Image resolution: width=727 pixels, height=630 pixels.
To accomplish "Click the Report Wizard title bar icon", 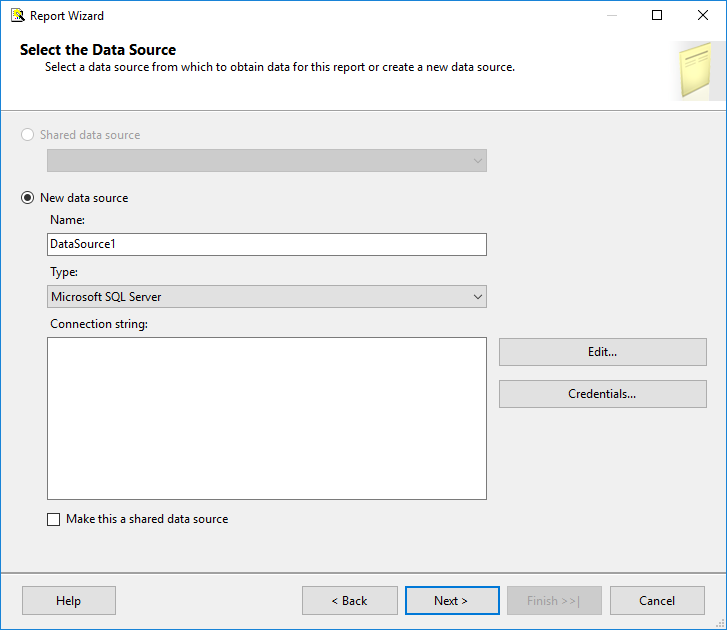I will point(17,15).
